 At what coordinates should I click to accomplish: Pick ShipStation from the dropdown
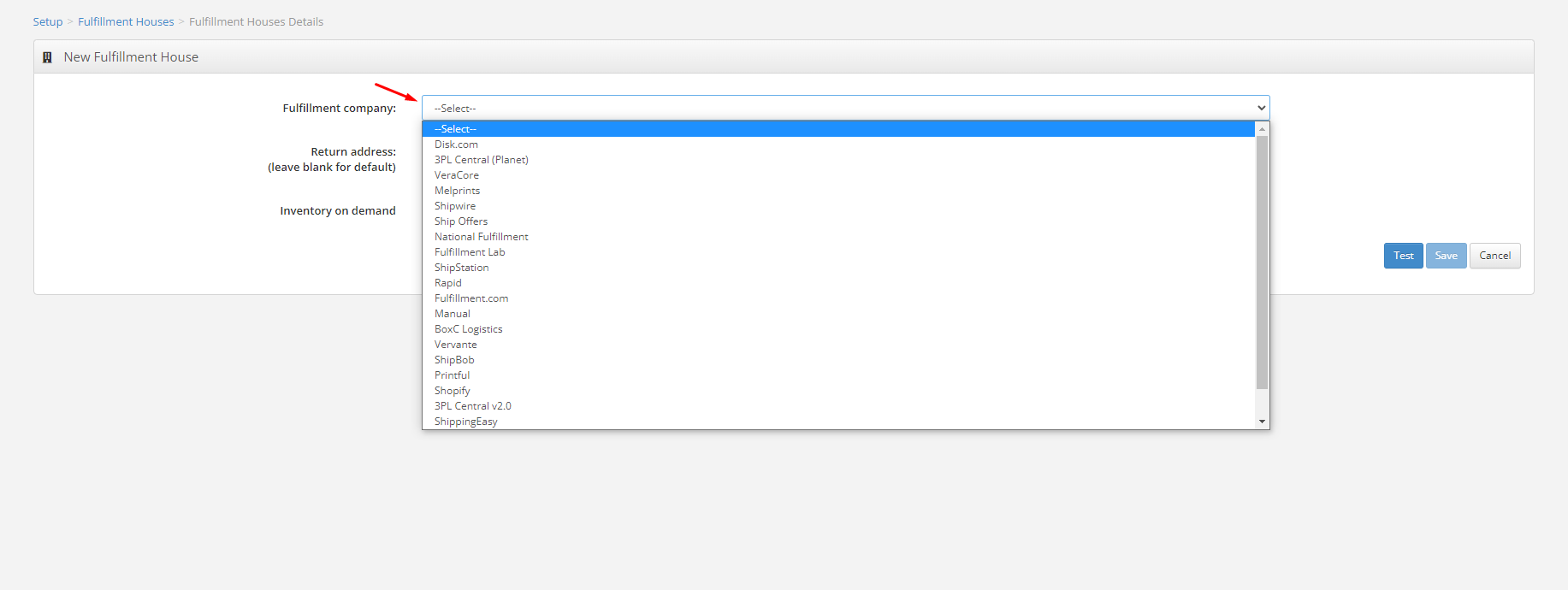click(x=838, y=268)
